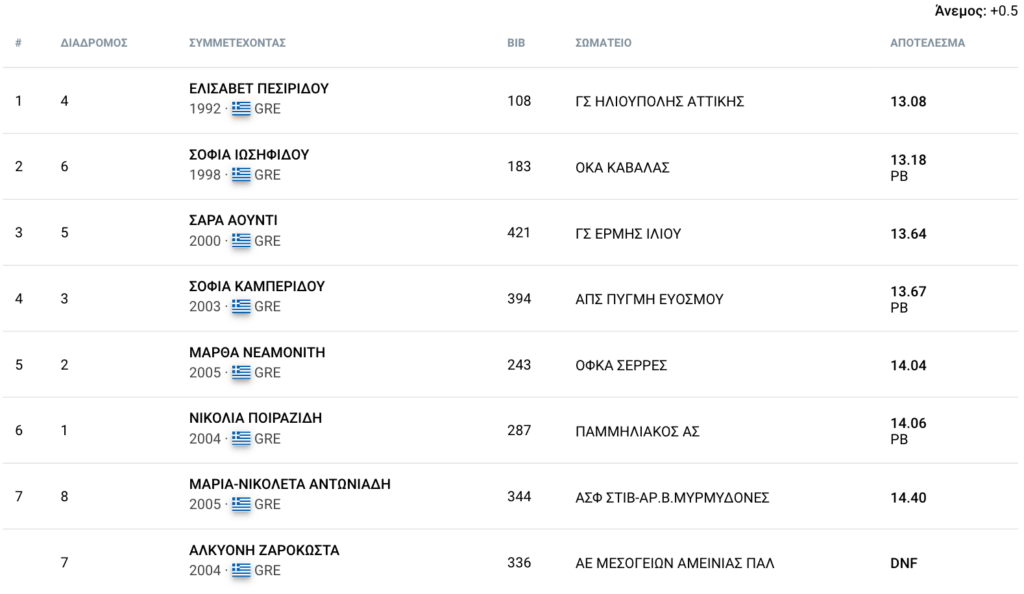Select the 13.18 PB result
The image size is (1024, 594).
(908, 168)
